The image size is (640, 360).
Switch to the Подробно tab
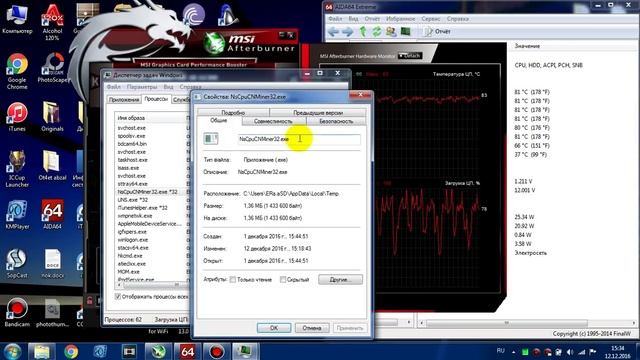pos(233,112)
